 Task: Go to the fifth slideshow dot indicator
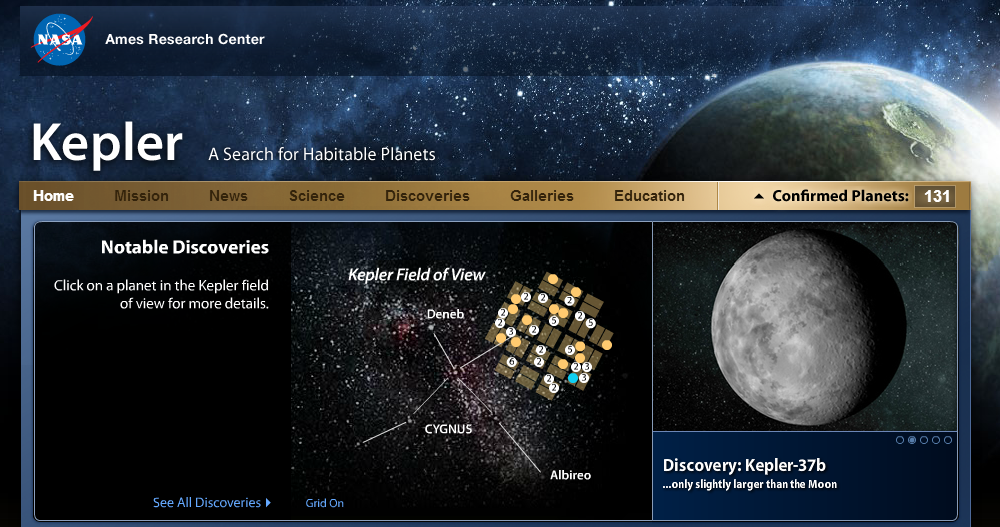(948, 440)
